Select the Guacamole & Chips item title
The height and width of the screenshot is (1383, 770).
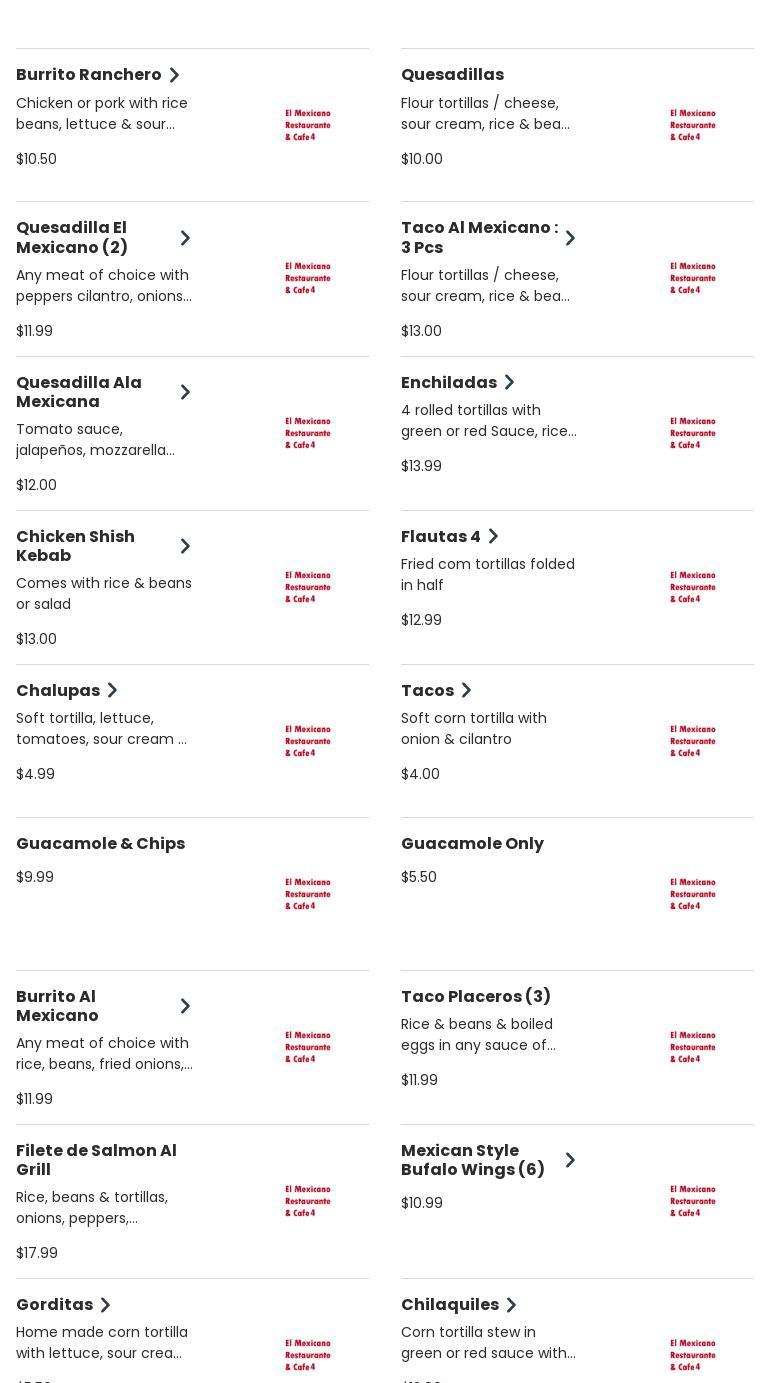[x=100, y=844]
